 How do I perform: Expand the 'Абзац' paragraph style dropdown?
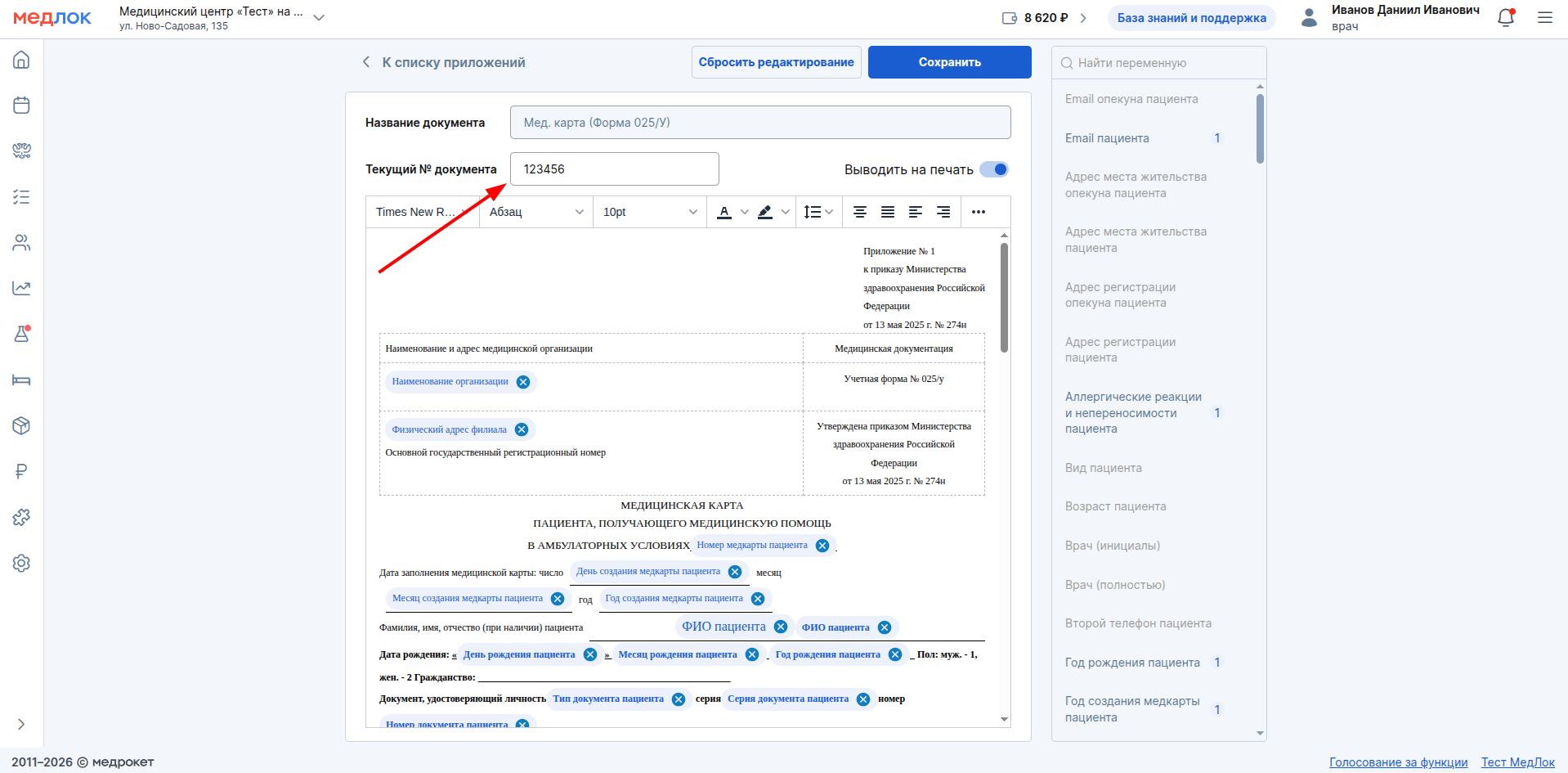coord(536,212)
